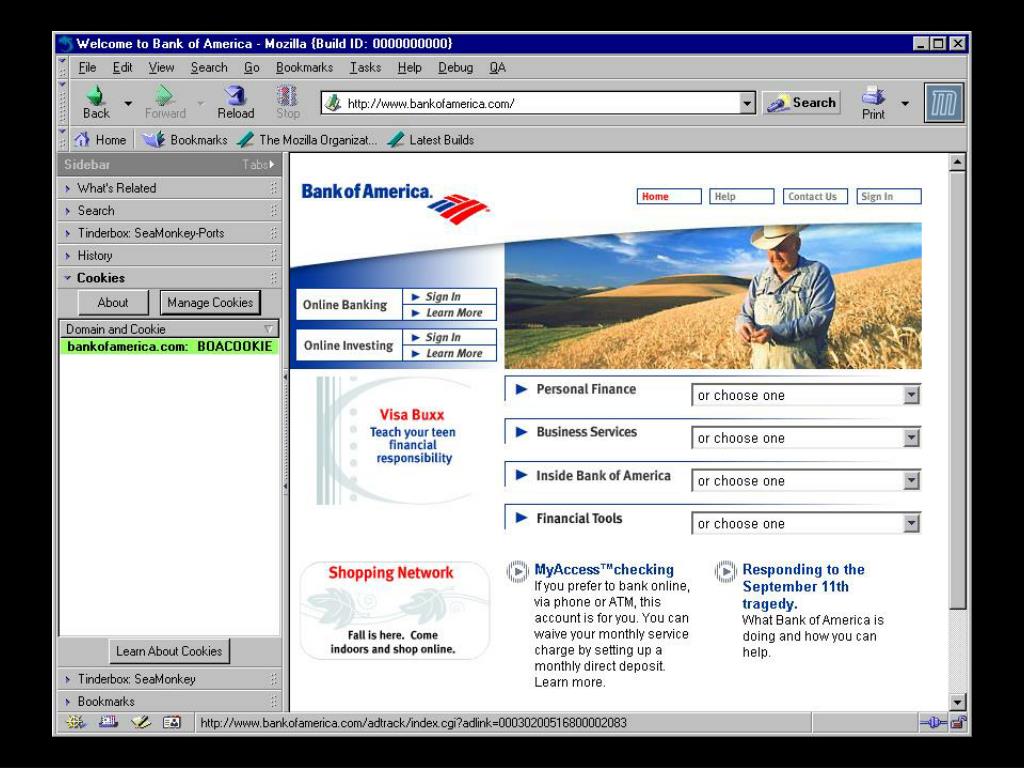Click the Back arrow toolbar icon
1024x768 pixels.
pos(96,97)
